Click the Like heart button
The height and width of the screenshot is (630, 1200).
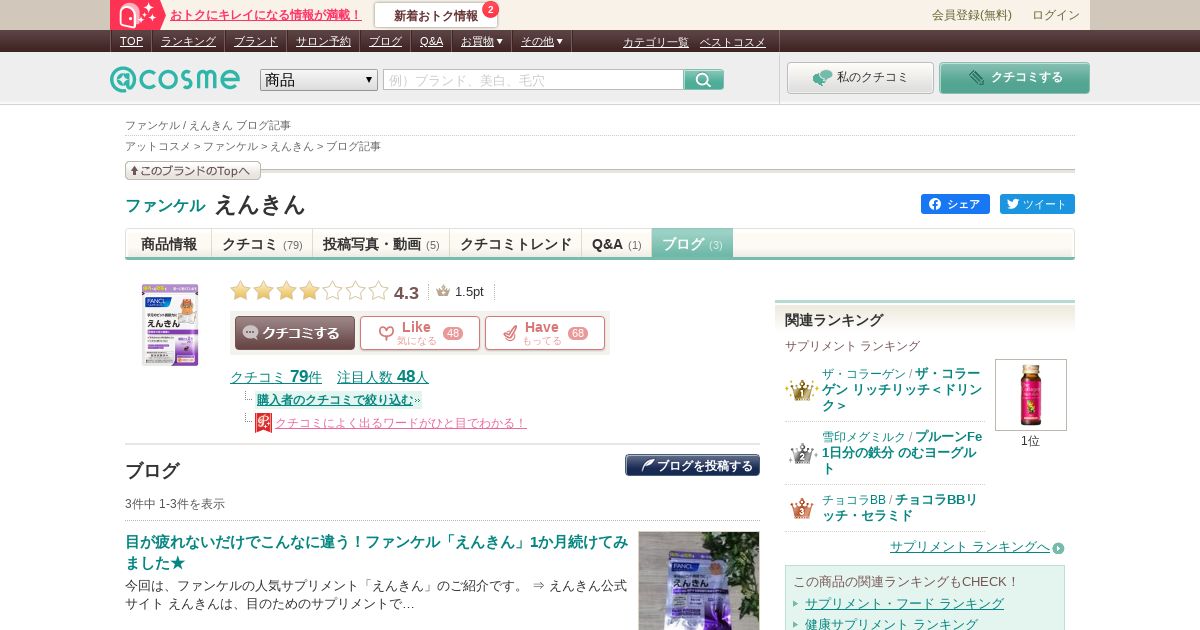click(x=420, y=333)
